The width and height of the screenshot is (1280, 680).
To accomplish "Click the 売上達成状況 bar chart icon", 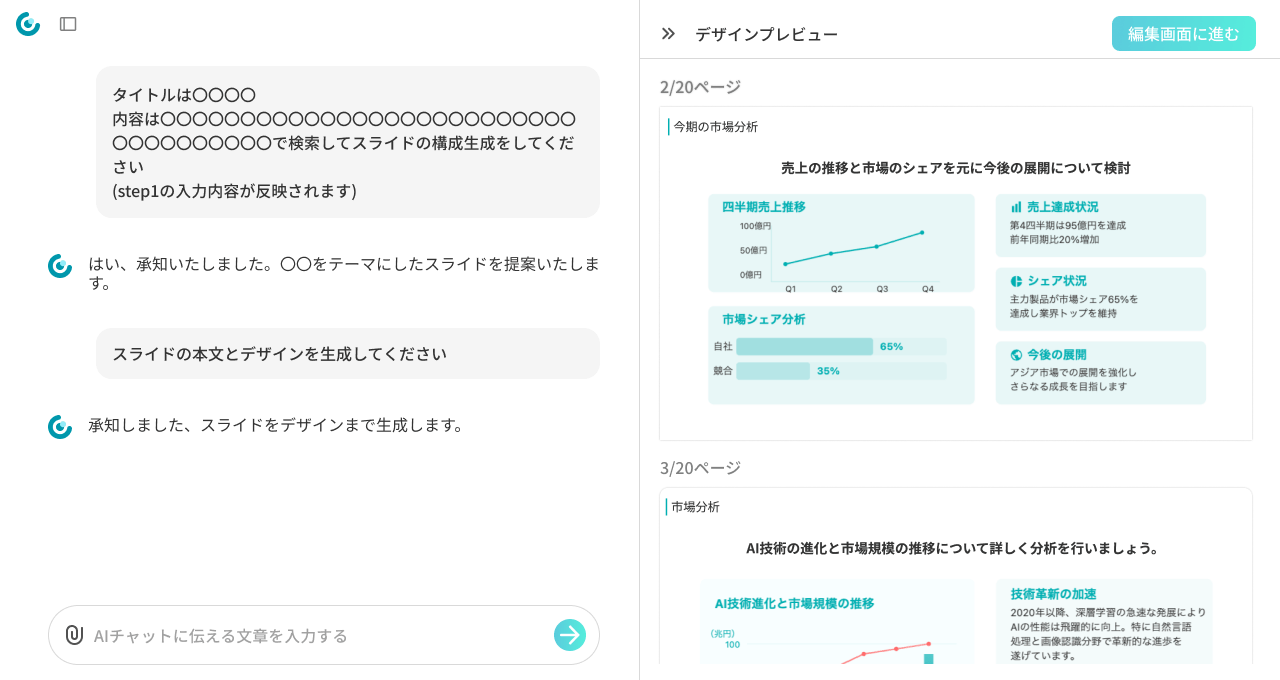I will pyautogui.click(x=1016, y=207).
